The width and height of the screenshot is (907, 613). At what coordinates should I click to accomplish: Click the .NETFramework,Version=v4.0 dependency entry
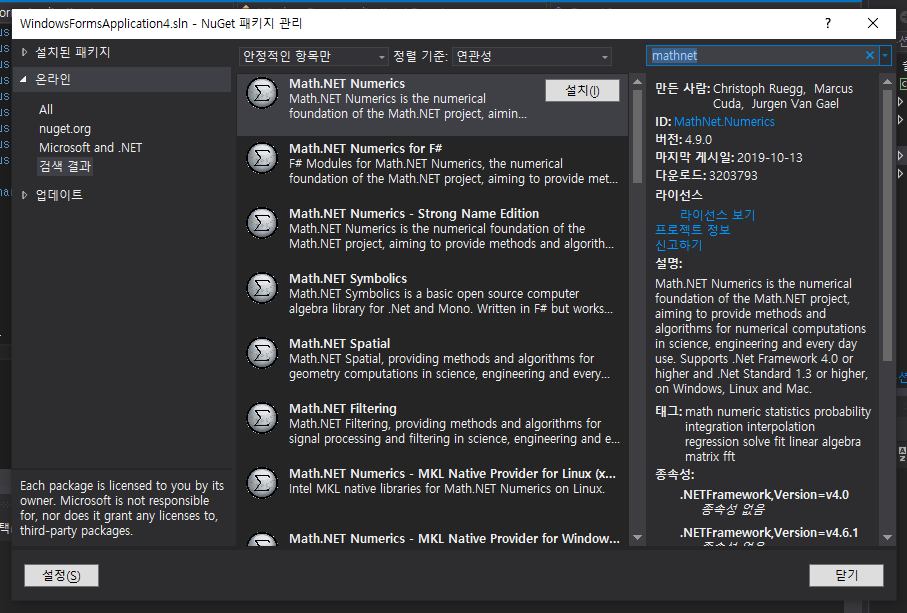pyautogui.click(x=764, y=494)
